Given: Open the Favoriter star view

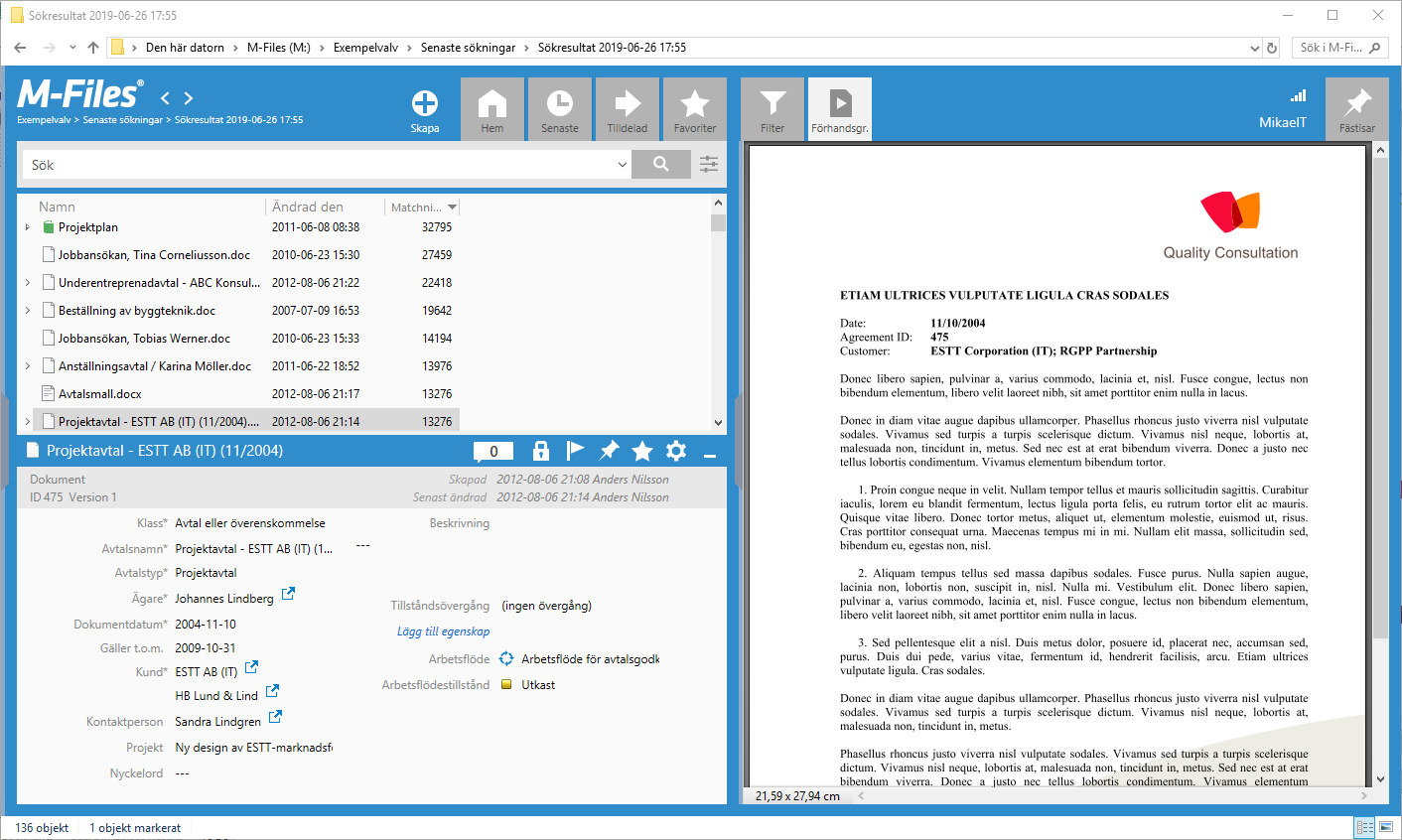Looking at the screenshot, I should 695,109.
